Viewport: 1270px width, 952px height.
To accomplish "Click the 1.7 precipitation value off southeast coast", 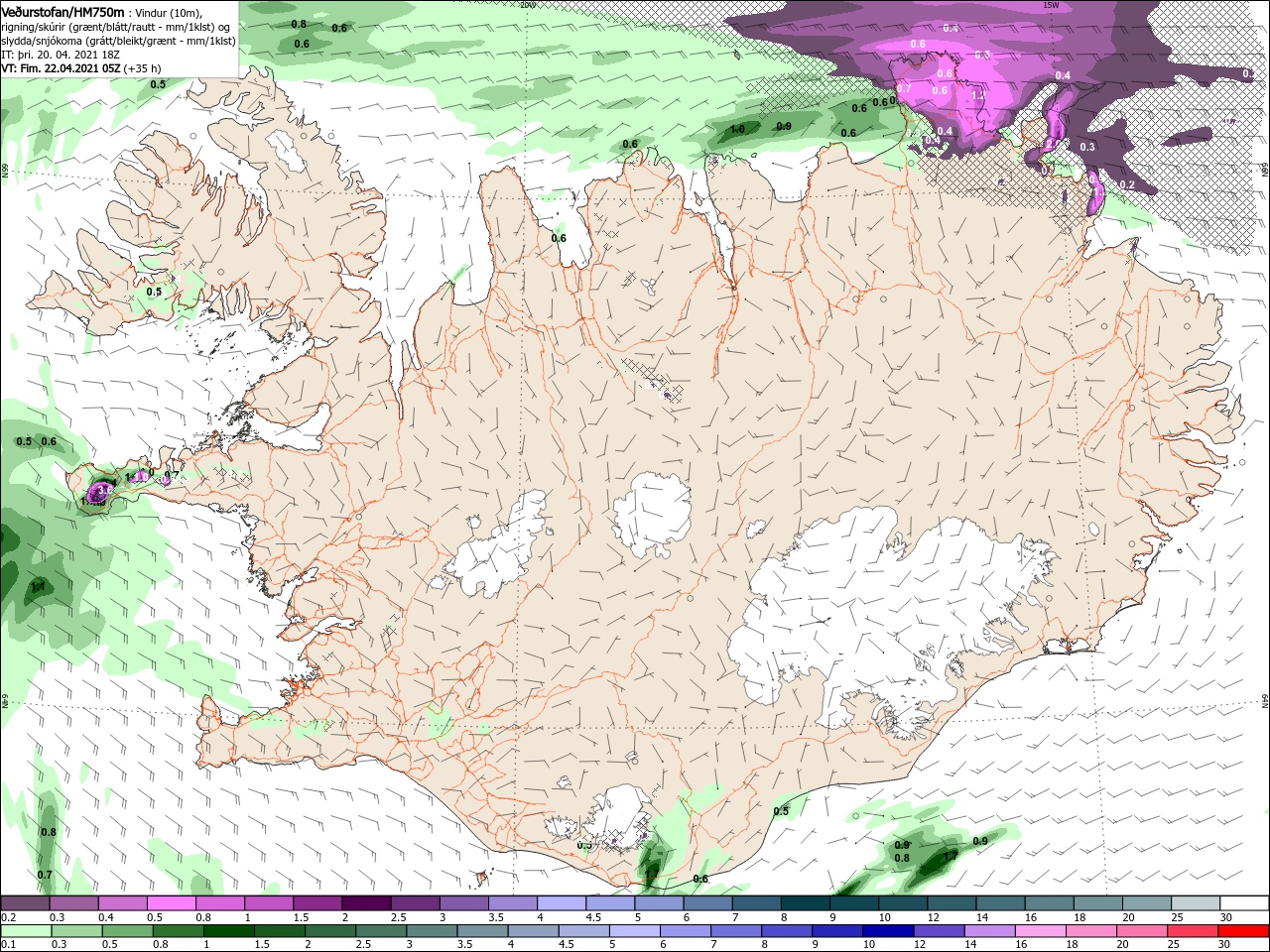I will [951, 856].
